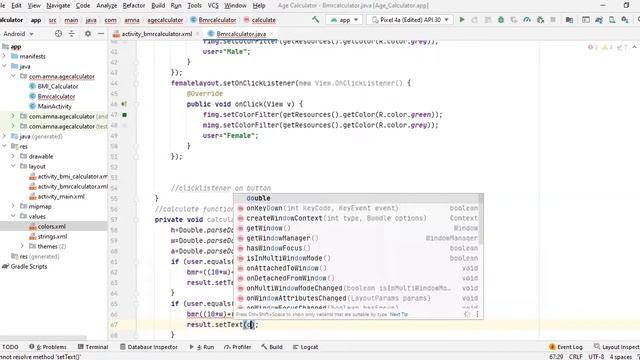Viewport: 640px width, 360px height.
Task: Open the Navigate menu
Action: click(x=58, y=6)
